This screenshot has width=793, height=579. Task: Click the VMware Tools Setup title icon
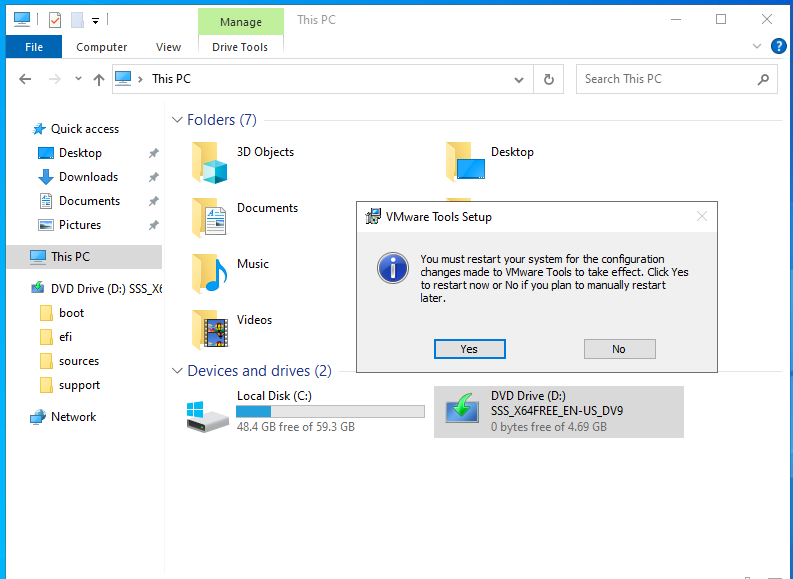coord(373,216)
